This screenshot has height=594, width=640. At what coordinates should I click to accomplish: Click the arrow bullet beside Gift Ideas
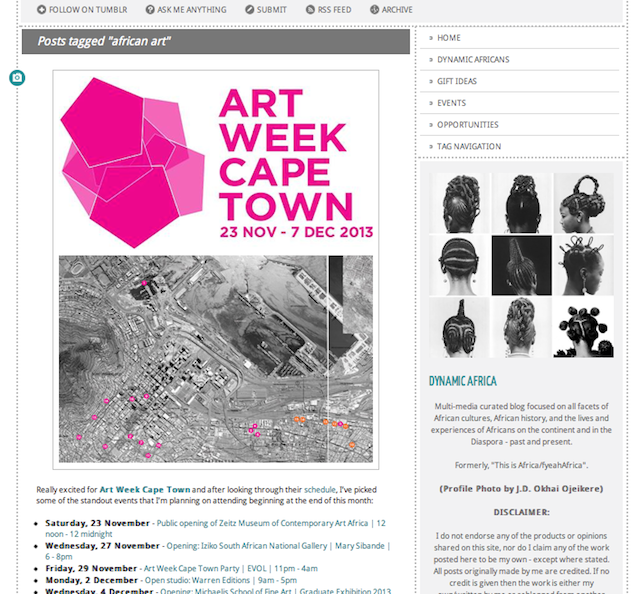[431, 81]
